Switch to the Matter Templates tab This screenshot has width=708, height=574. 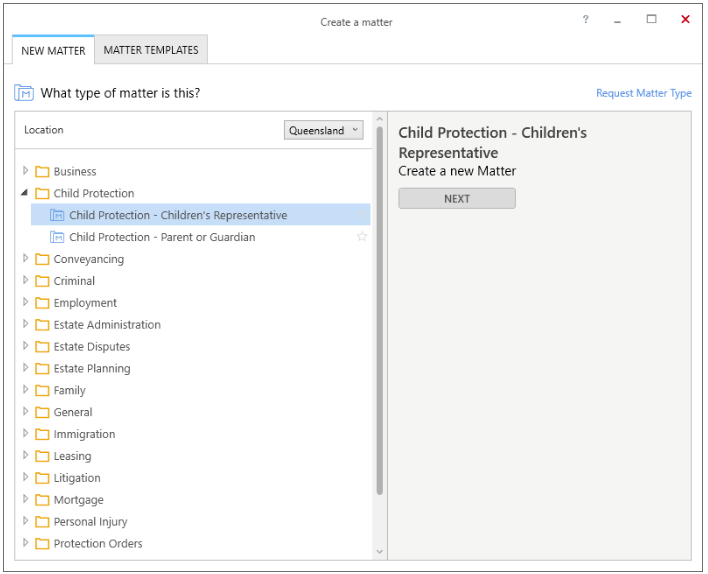click(x=151, y=50)
